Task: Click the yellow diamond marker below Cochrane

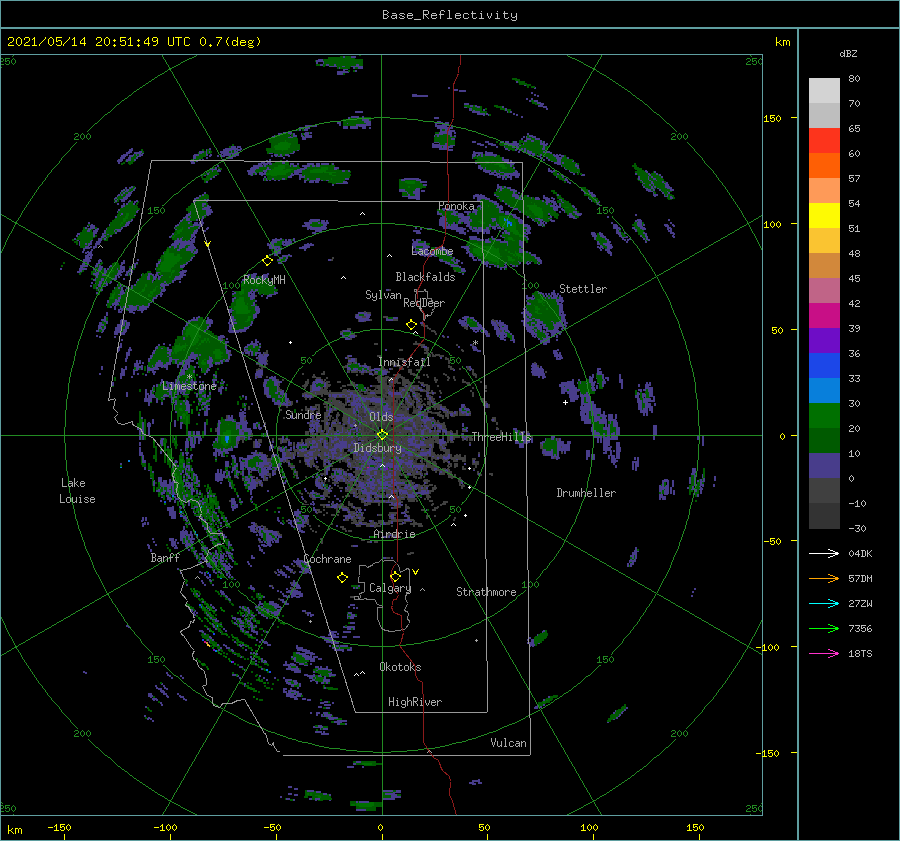Action: [x=342, y=578]
